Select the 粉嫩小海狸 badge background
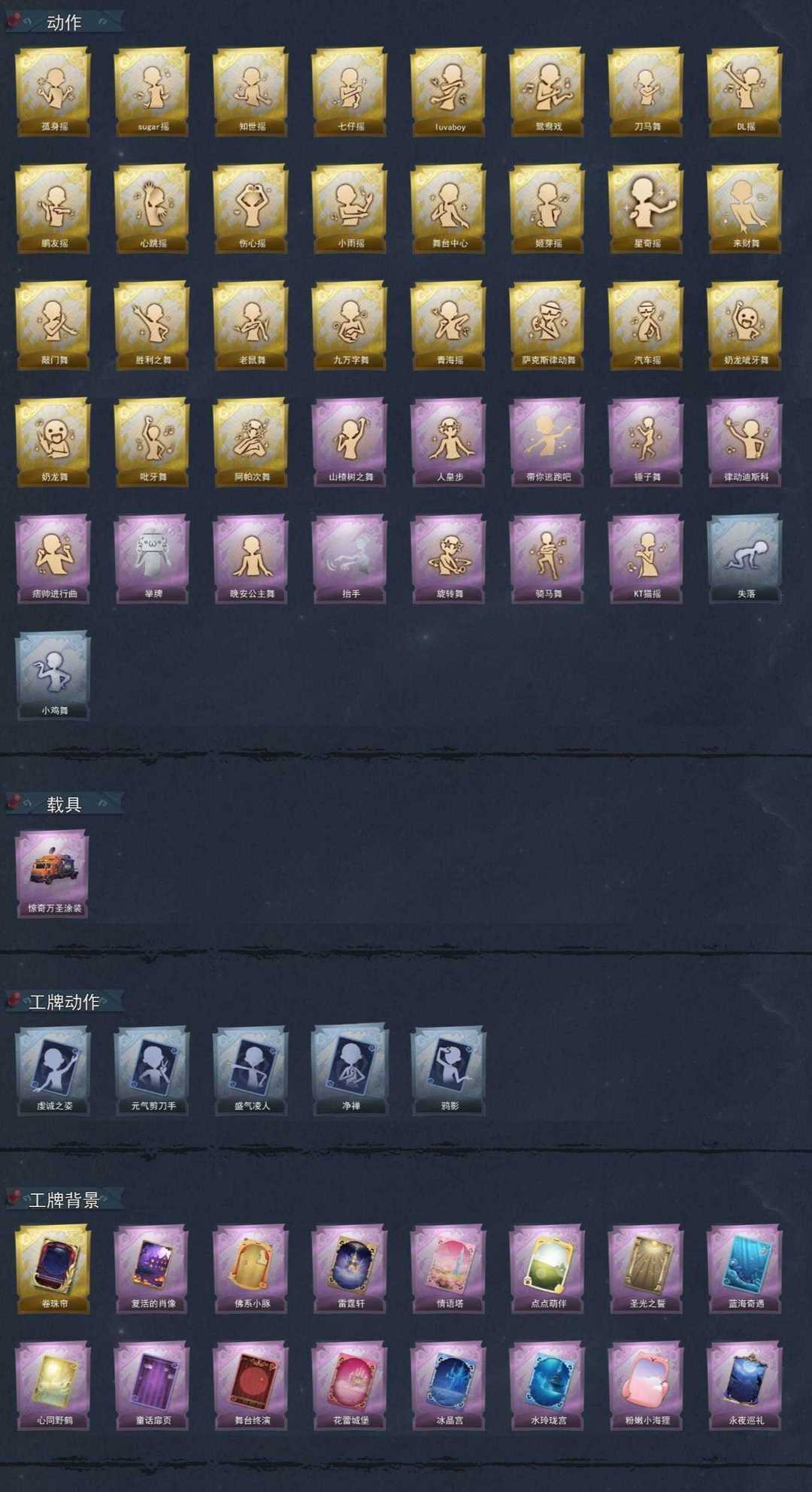Screen dimensions: 812x1492 click(647, 1385)
